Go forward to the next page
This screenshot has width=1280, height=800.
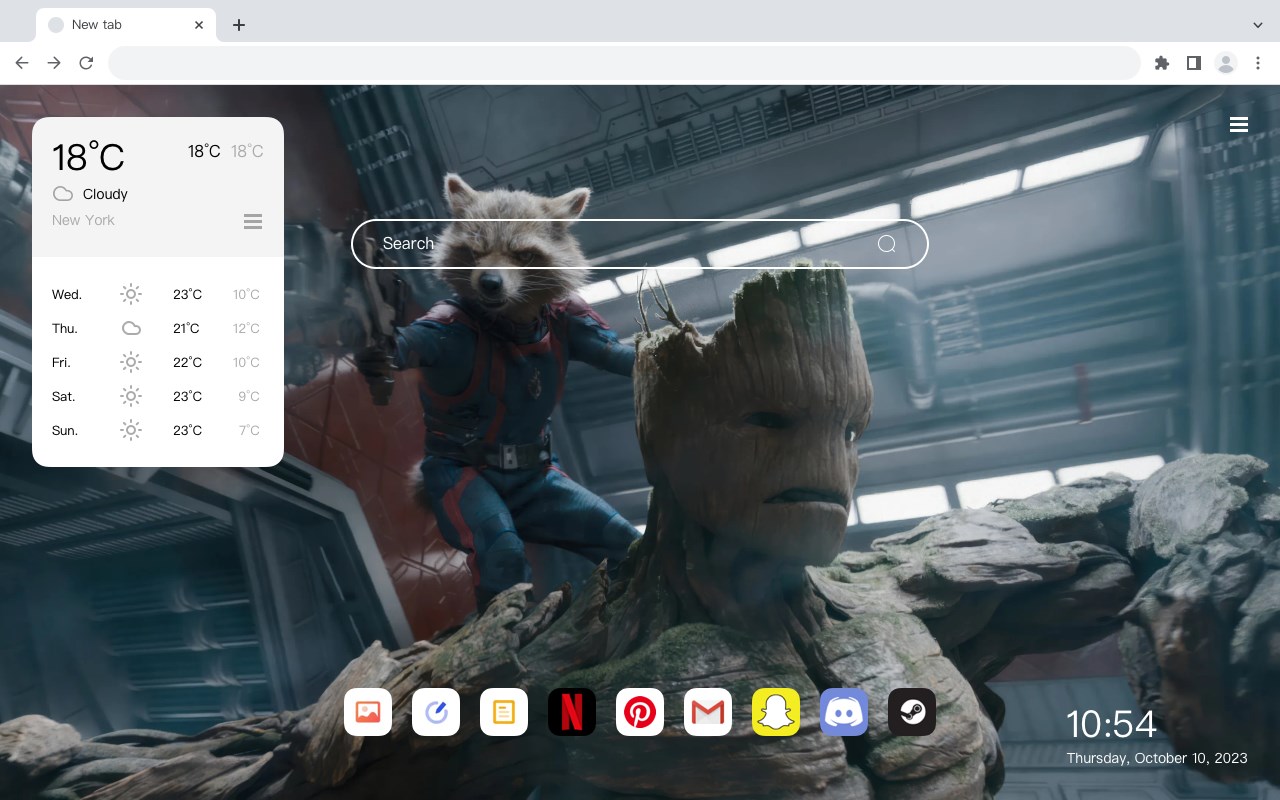(x=54, y=63)
